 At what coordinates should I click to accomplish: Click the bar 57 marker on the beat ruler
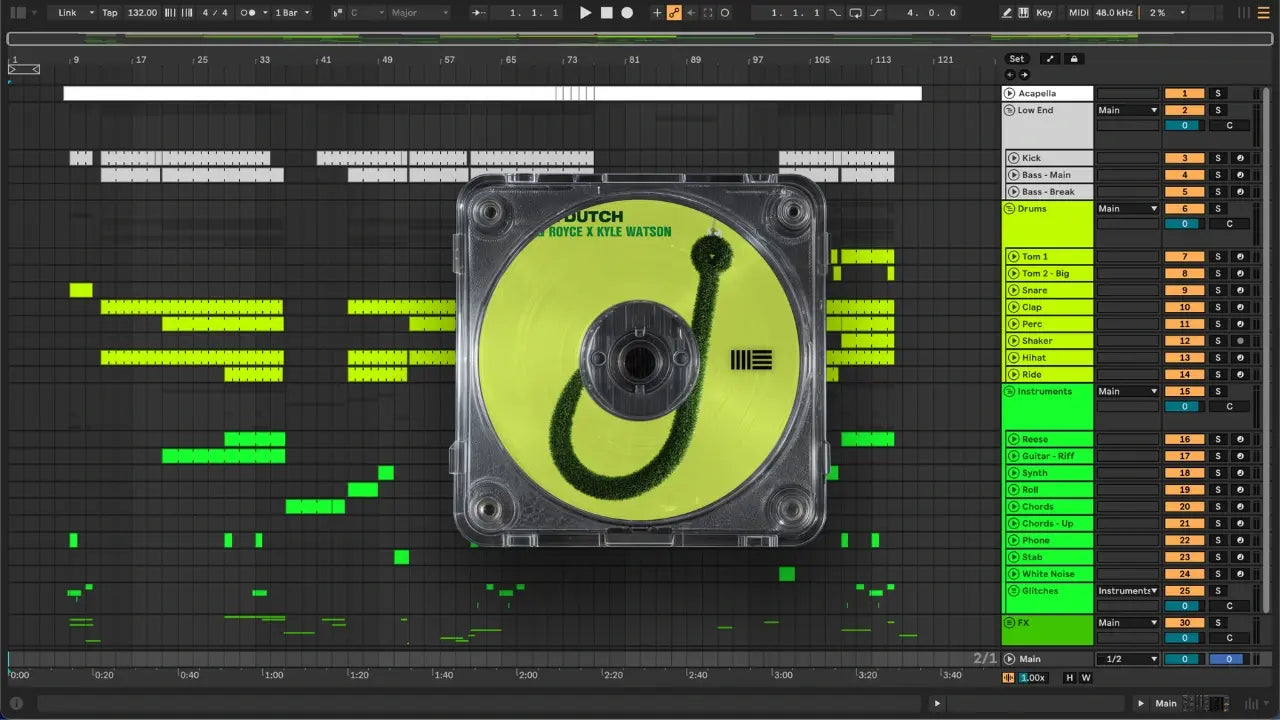[449, 60]
